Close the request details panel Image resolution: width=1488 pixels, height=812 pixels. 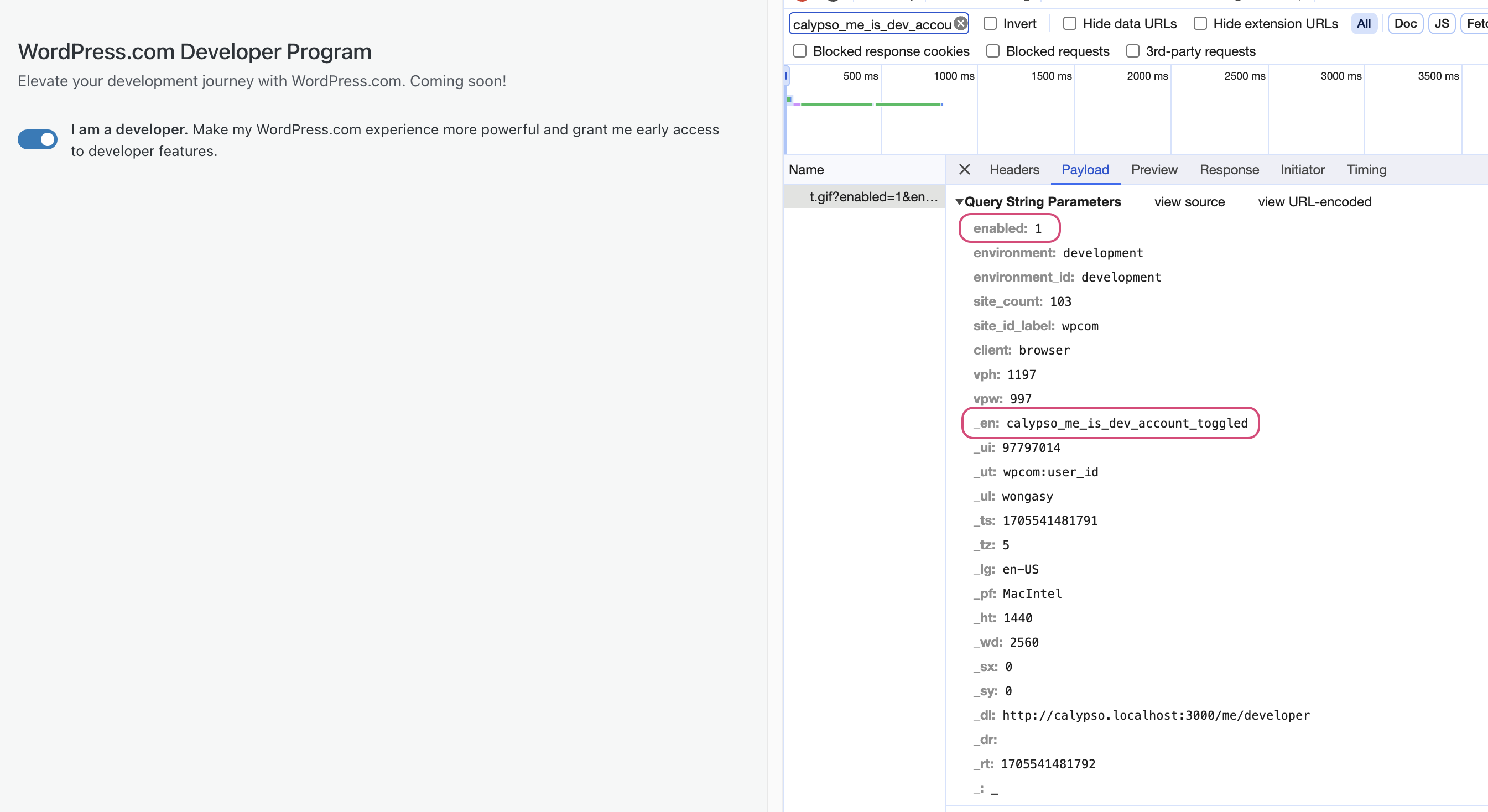[x=964, y=169]
